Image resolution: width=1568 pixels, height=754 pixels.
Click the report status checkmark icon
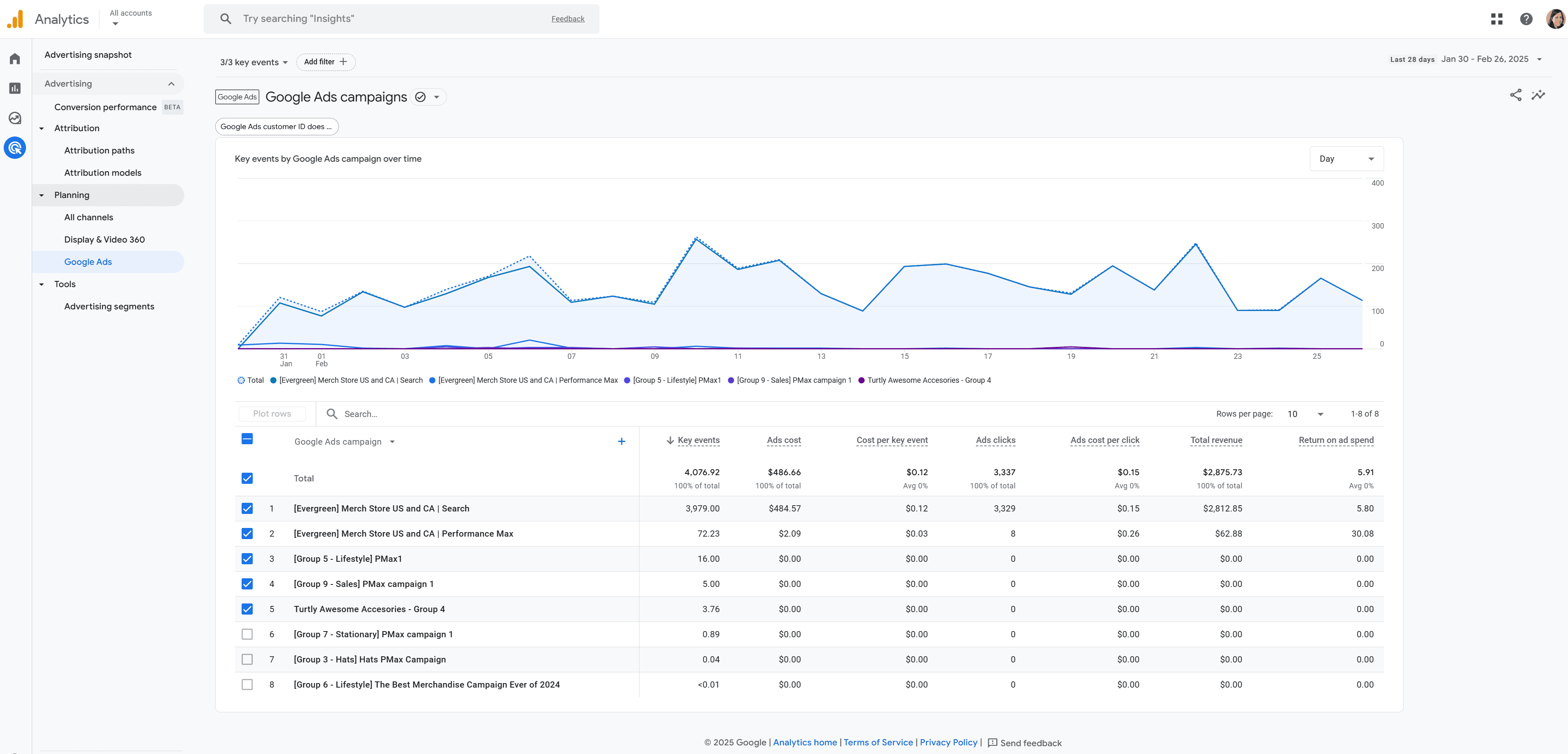tap(420, 97)
